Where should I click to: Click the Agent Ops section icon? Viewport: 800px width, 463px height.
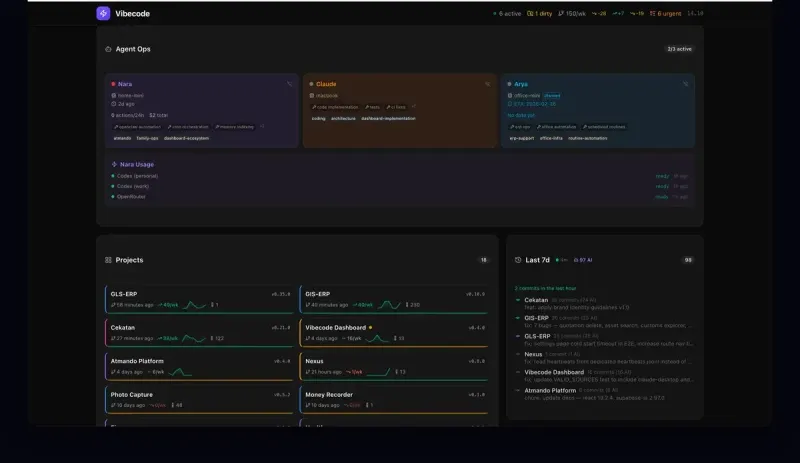108,49
